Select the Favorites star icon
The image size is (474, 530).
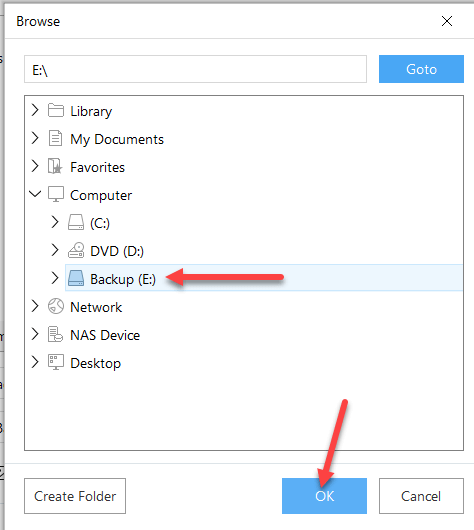55,166
